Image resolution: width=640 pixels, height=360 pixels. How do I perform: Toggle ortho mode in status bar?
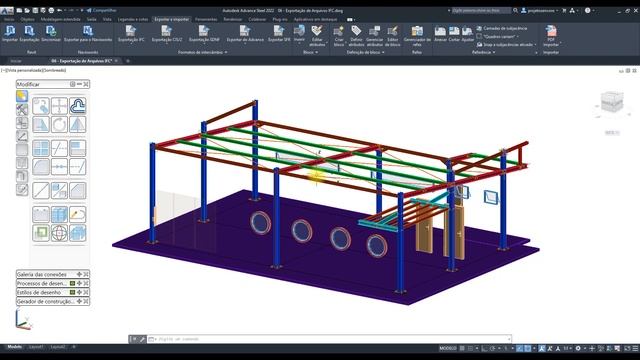point(484,348)
